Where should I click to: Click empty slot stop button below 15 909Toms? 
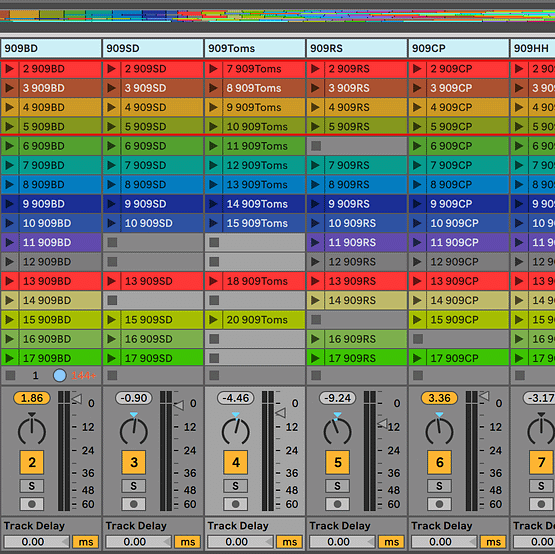point(214,242)
